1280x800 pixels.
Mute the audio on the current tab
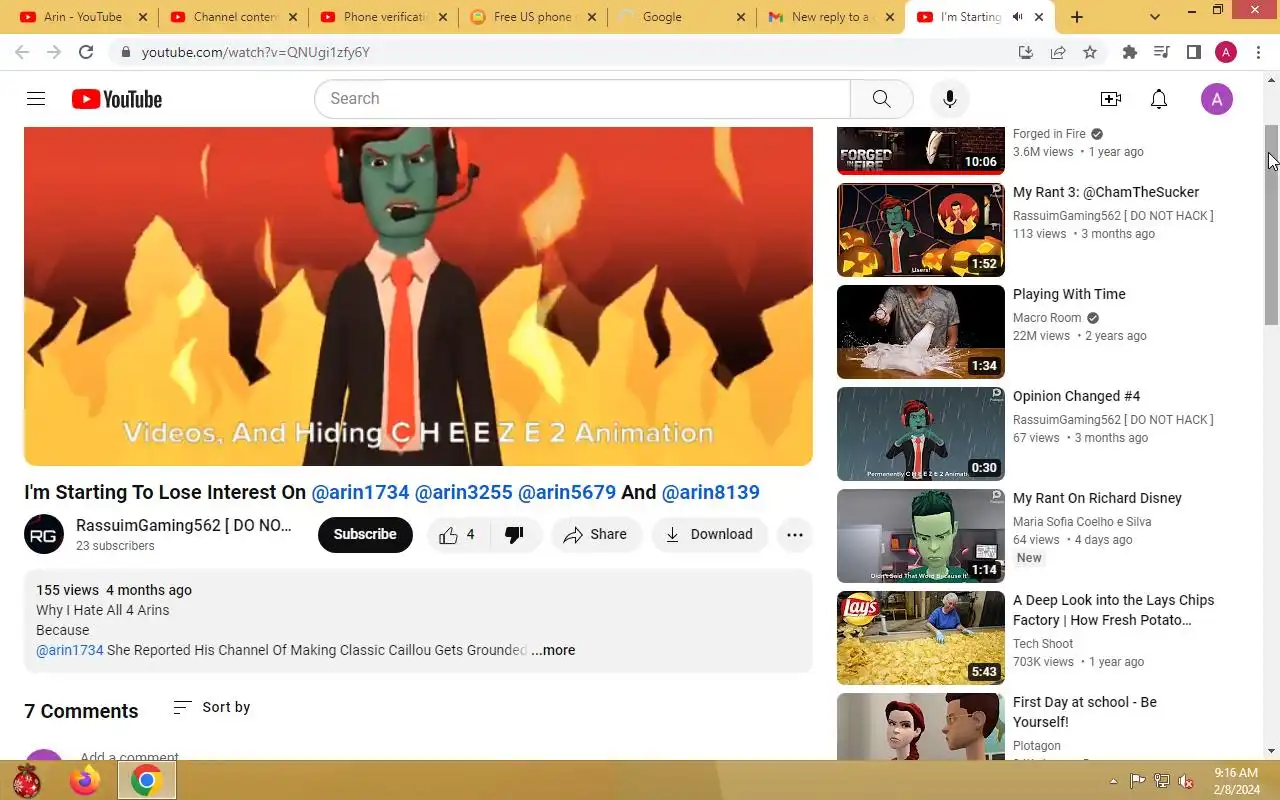(1017, 17)
